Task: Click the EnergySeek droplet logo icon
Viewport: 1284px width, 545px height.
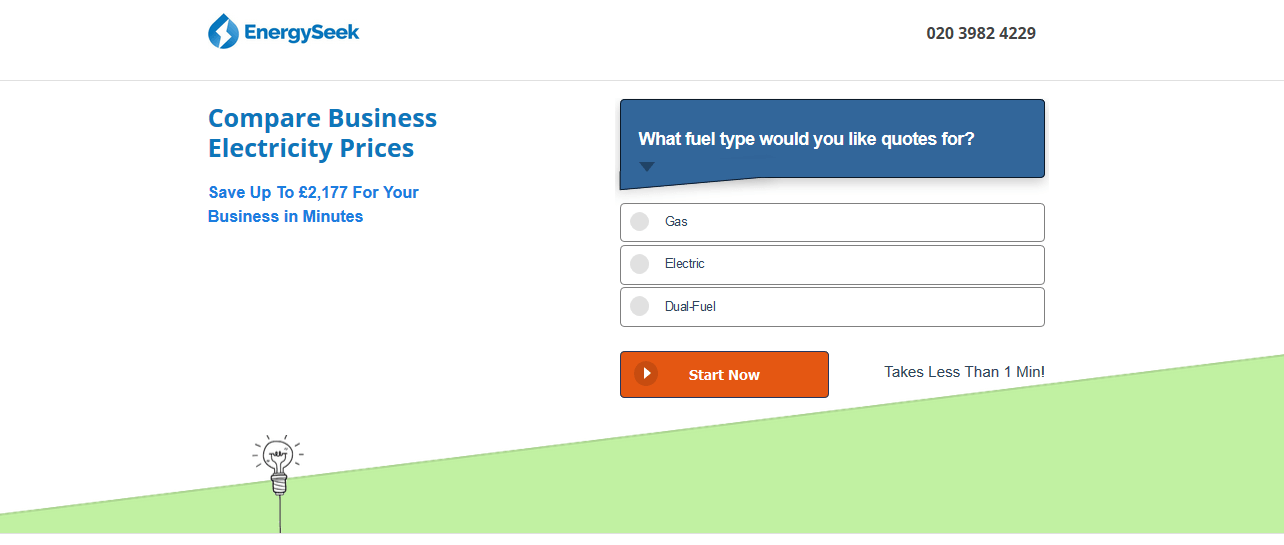Action: pos(223,32)
